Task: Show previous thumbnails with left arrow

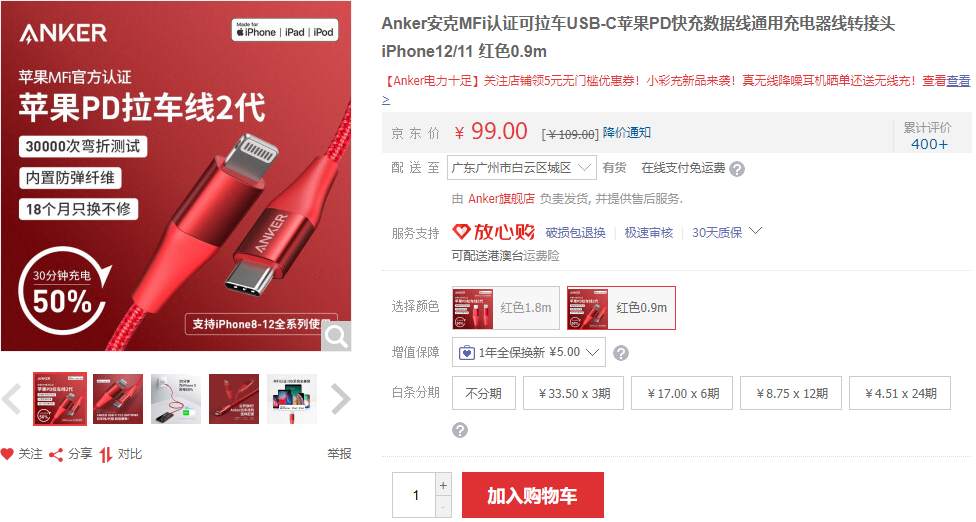Action: (x=12, y=399)
